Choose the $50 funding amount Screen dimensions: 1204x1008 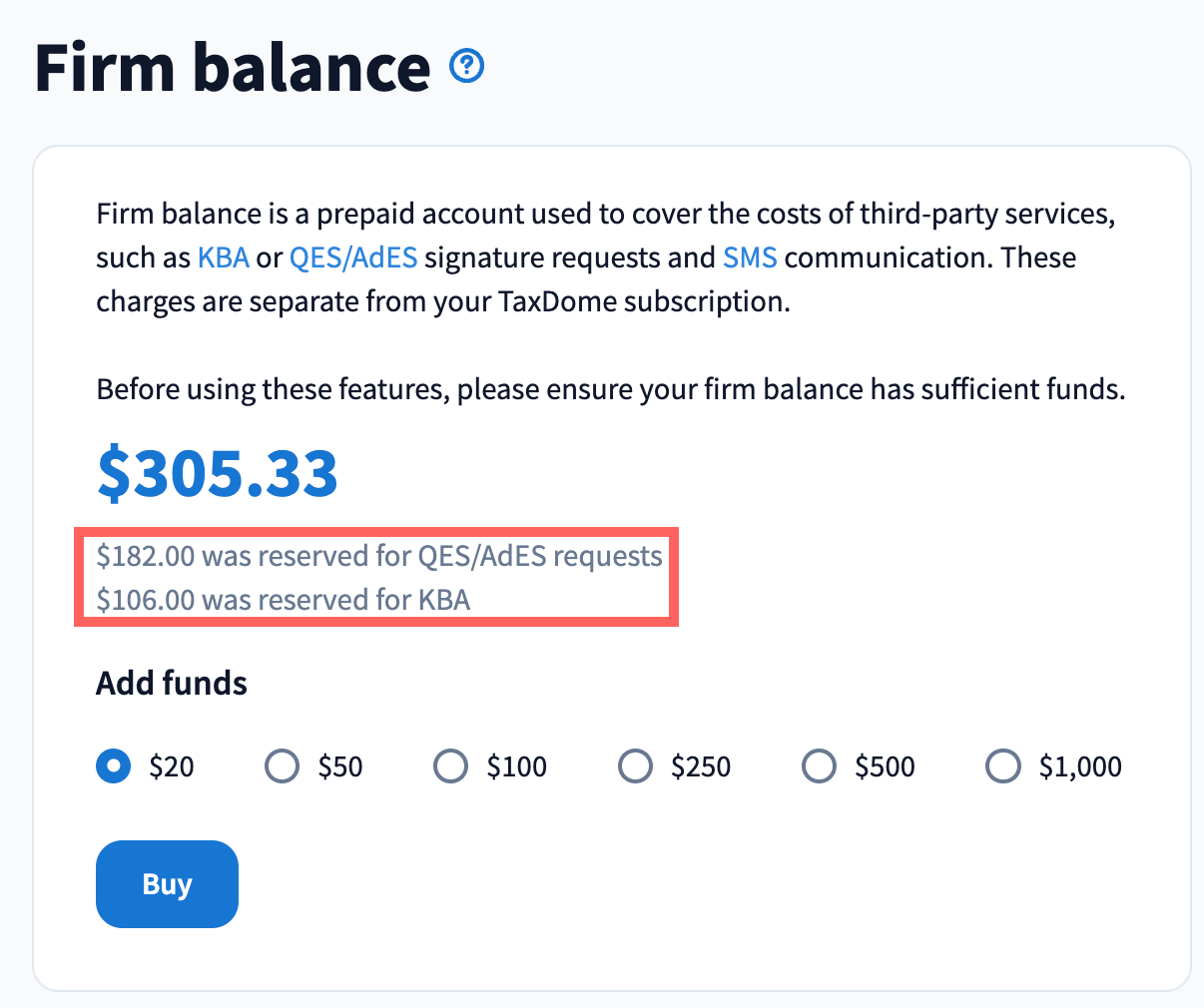tap(283, 766)
